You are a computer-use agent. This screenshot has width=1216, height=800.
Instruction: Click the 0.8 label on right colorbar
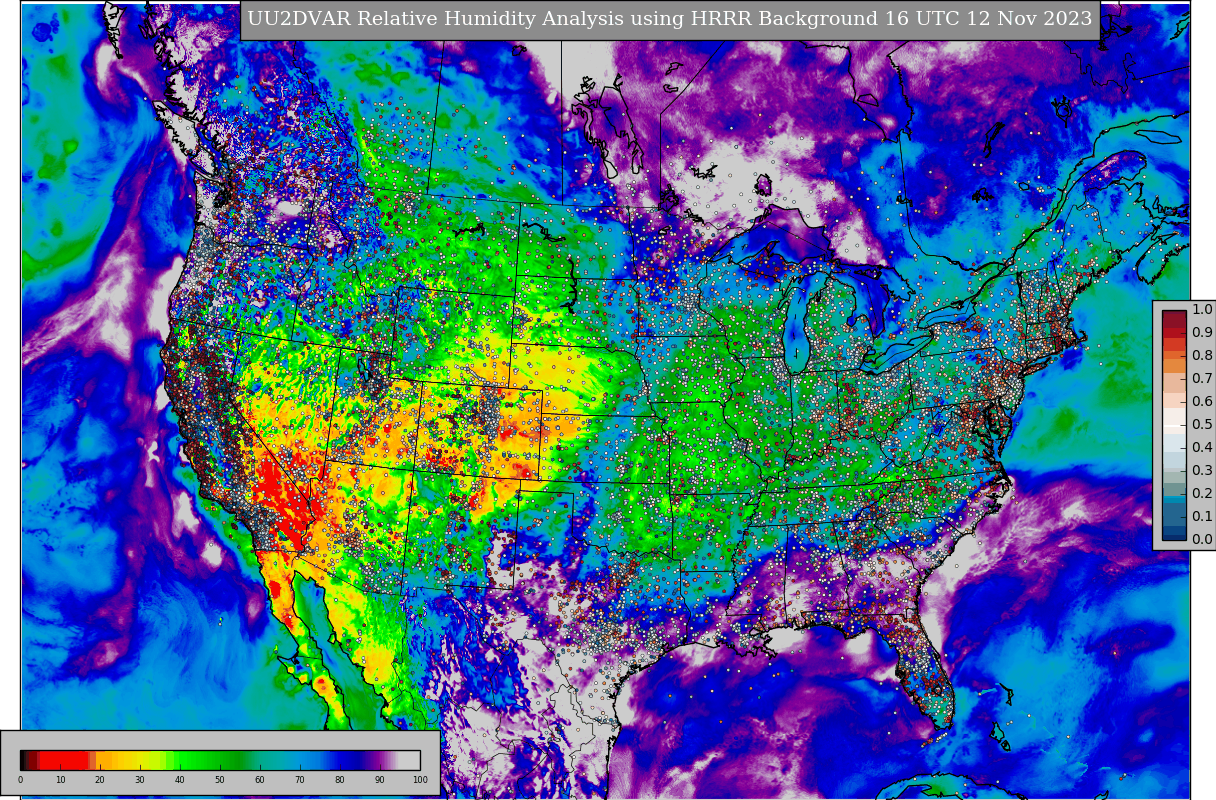1201,356
